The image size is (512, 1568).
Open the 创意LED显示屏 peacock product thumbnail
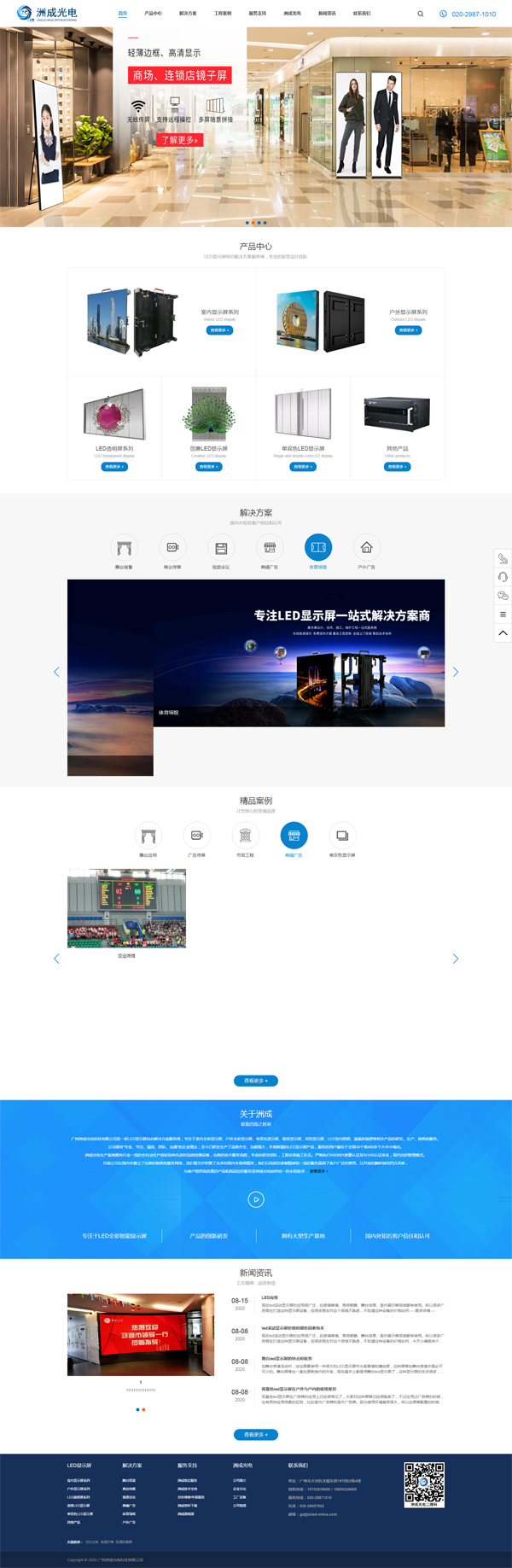208,413
